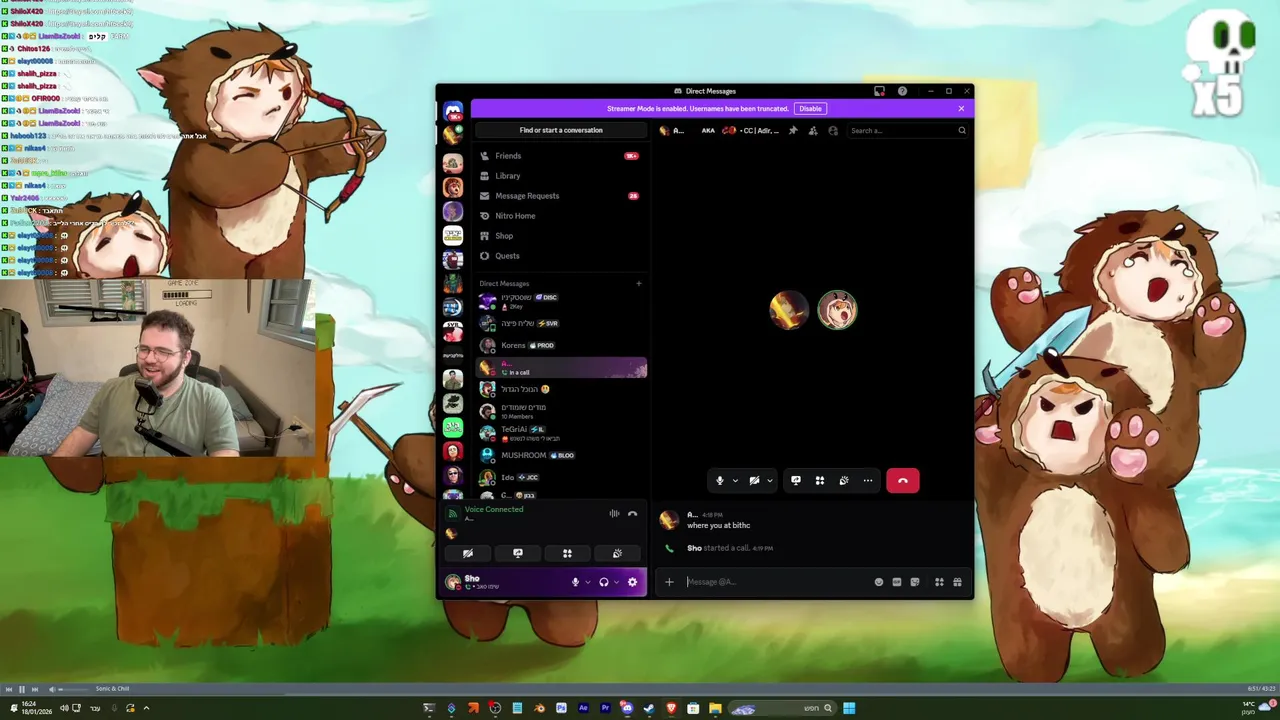Launch an activity from voice panel
Screen dimensions: 1280x720
[x=567, y=553]
